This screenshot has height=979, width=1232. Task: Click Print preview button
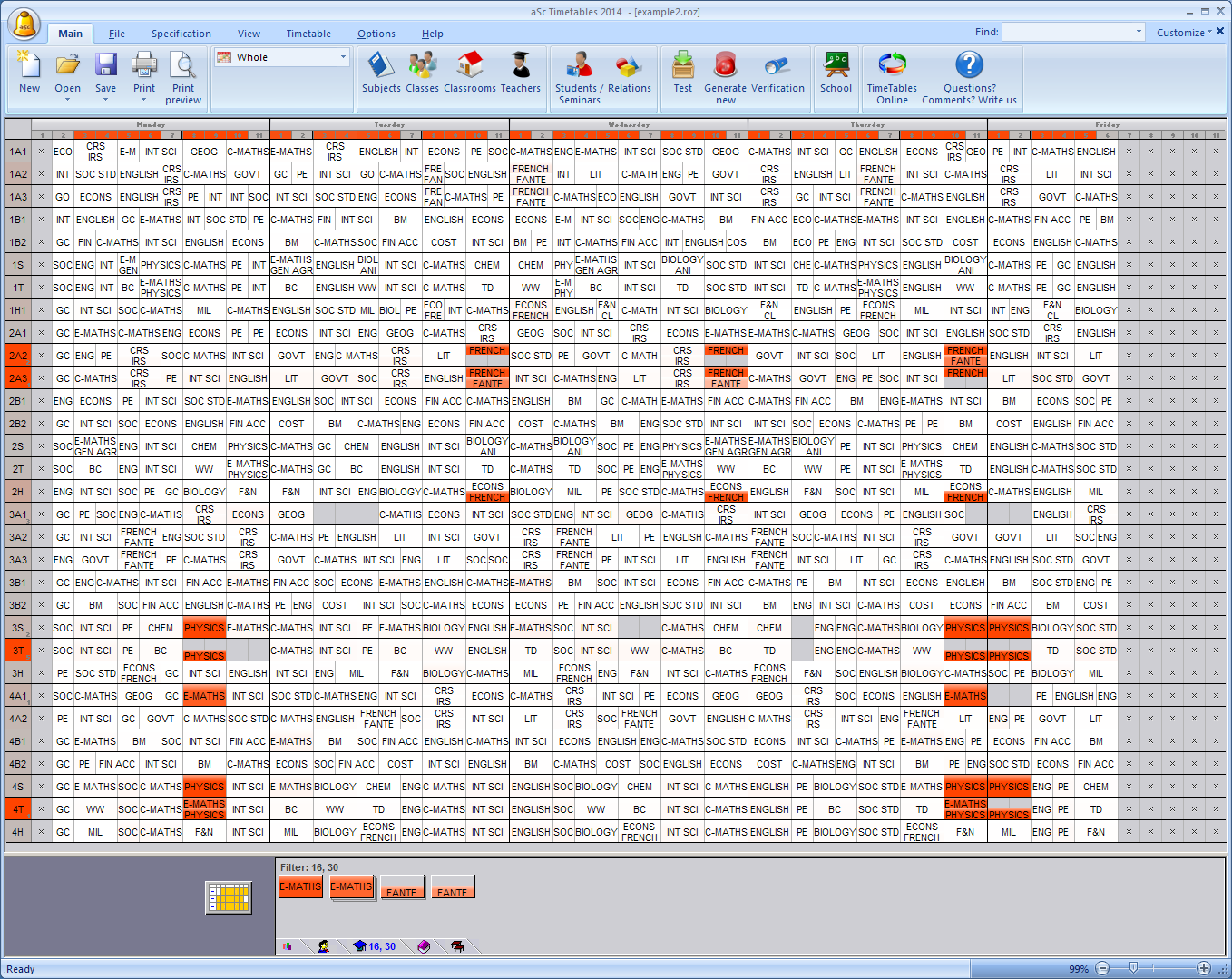click(183, 75)
